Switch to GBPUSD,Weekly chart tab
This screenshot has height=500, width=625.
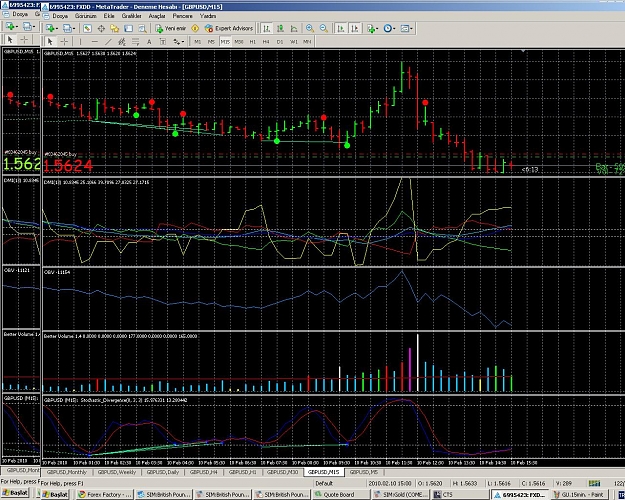click(117, 472)
